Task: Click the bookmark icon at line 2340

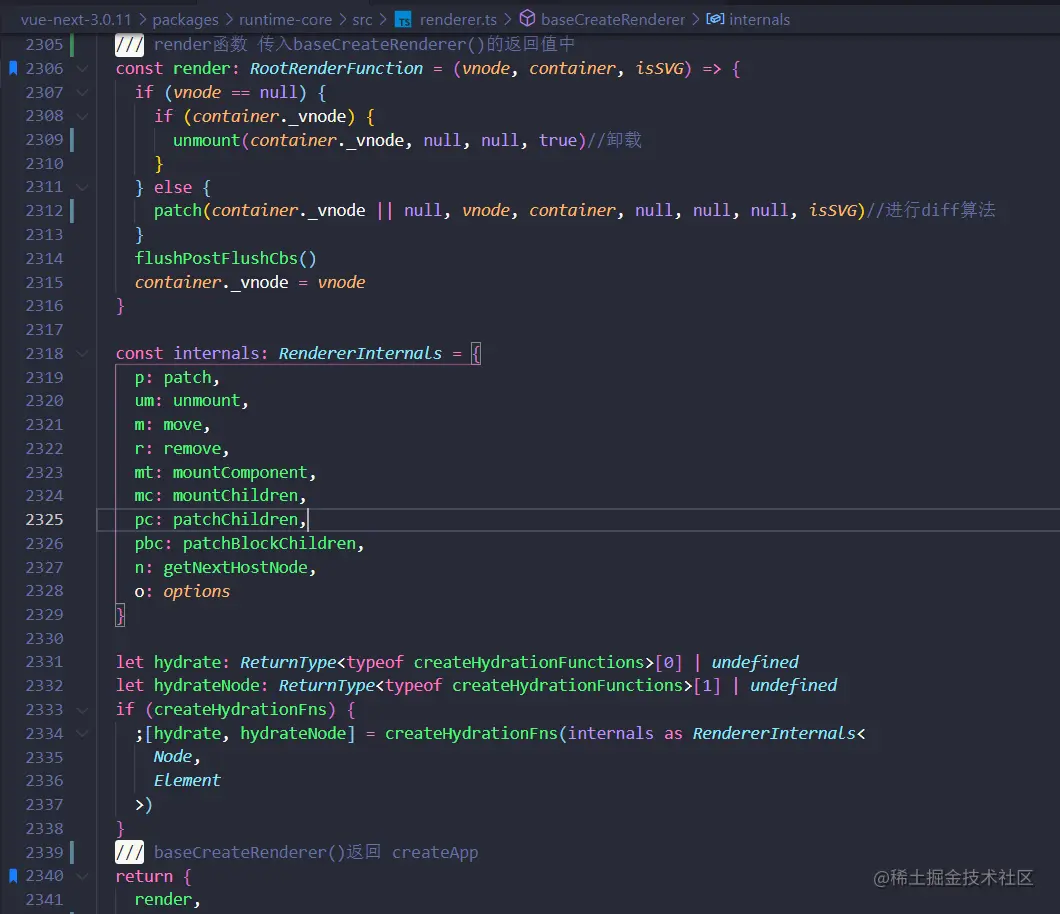Action: click(x=13, y=876)
